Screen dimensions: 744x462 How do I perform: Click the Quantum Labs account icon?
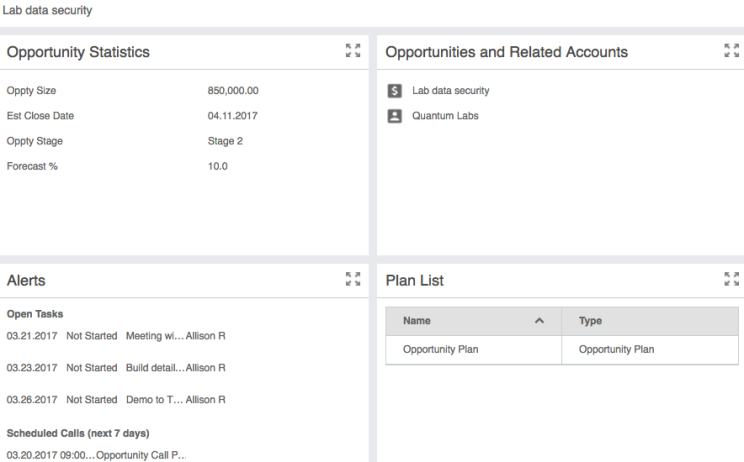click(x=394, y=115)
